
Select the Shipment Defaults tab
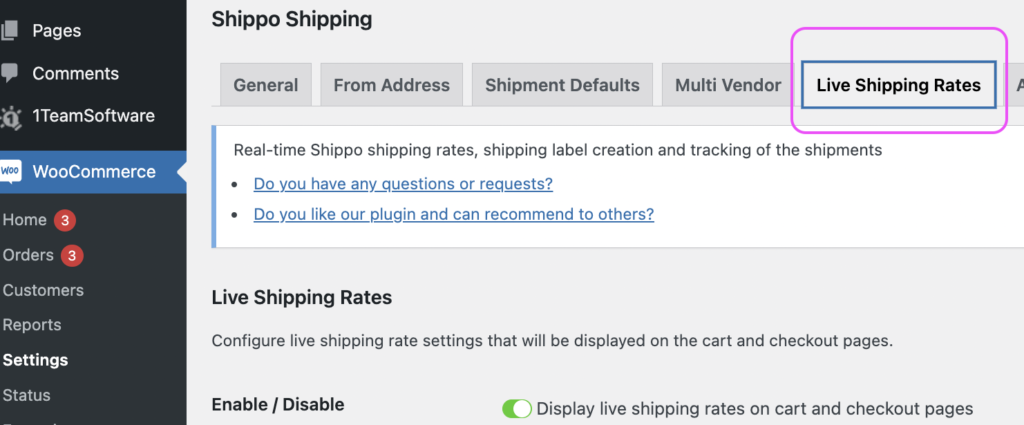coord(562,85)
